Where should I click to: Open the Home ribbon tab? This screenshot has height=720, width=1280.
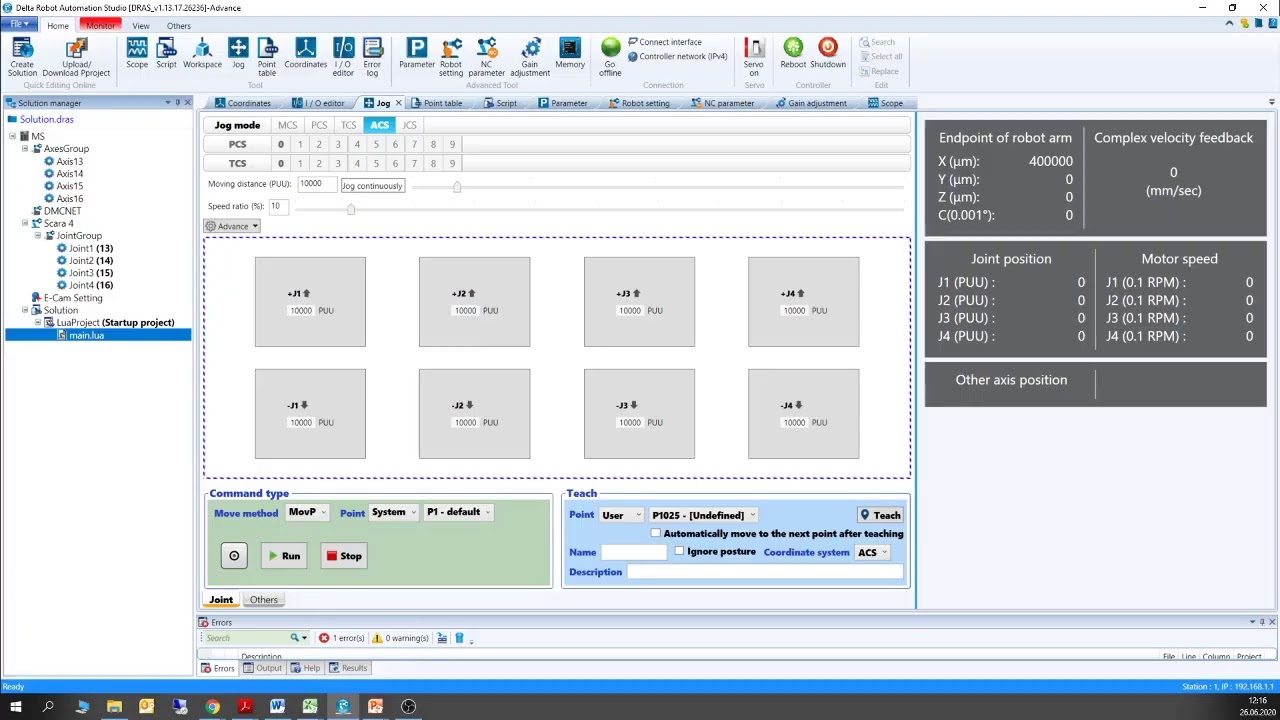58,26
